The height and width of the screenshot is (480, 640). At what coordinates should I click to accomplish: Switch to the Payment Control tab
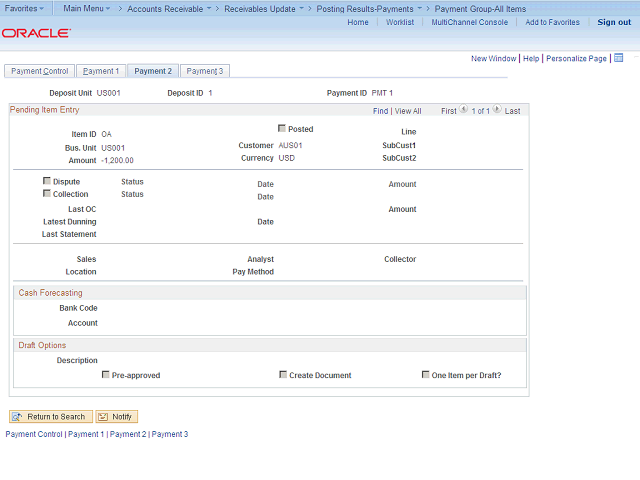[x=40, y=71]
